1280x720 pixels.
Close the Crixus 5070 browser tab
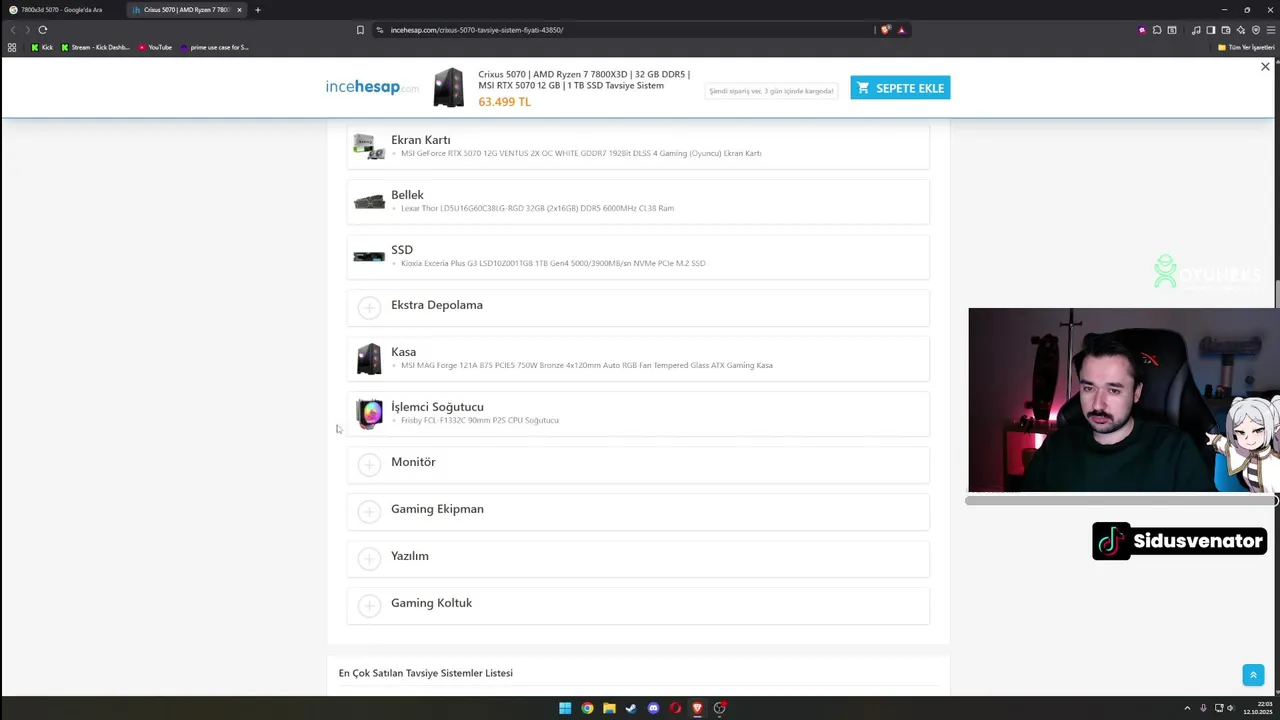[x=239, y=10]
